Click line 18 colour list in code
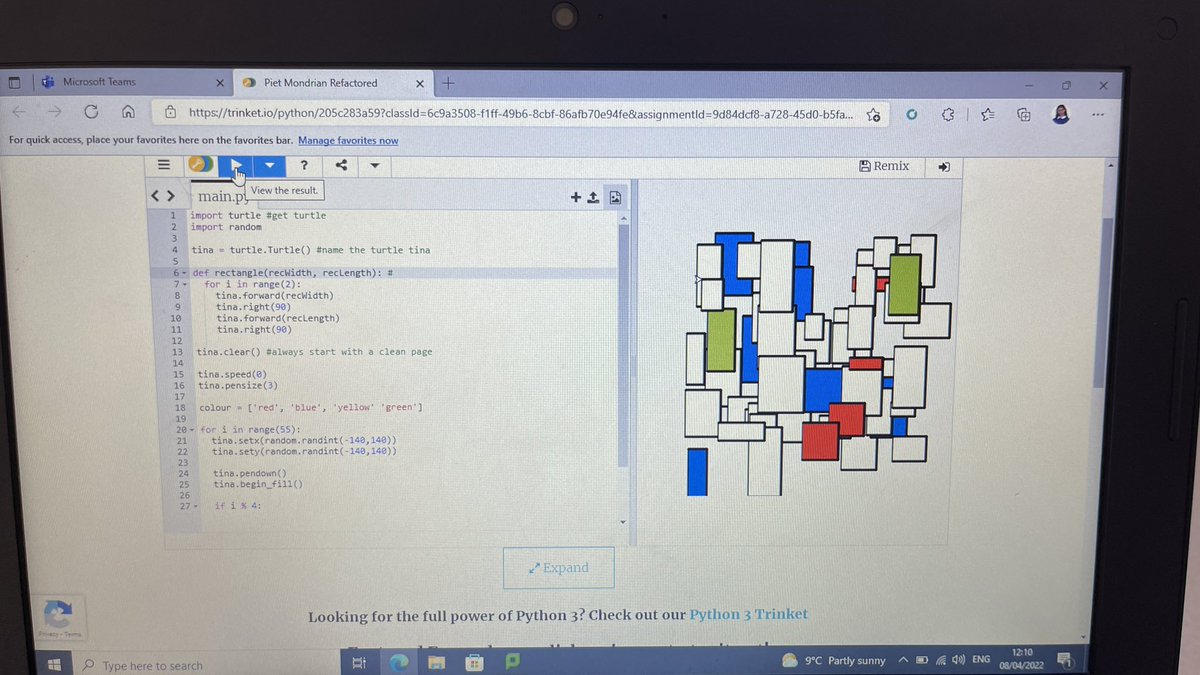Viewport: 1200px width, 675px height. 311,407
